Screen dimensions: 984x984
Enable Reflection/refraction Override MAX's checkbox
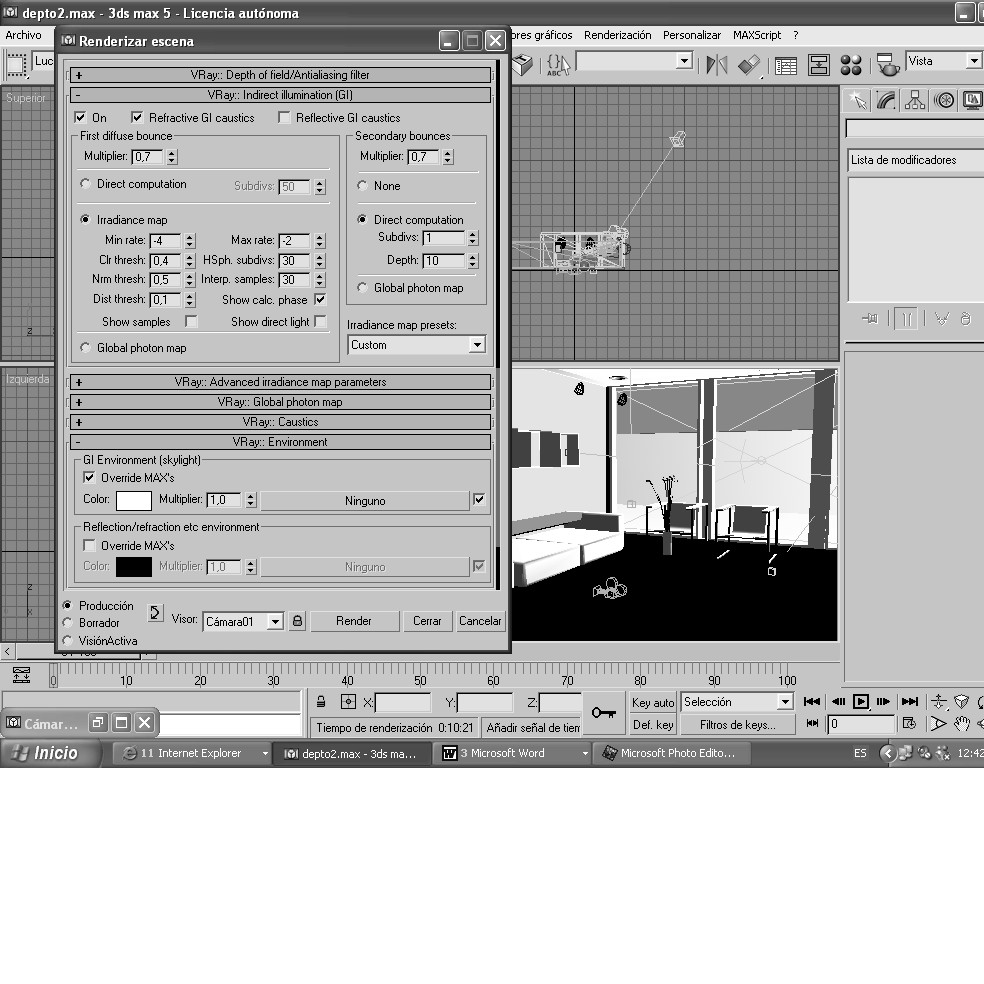tap(89, 545)
